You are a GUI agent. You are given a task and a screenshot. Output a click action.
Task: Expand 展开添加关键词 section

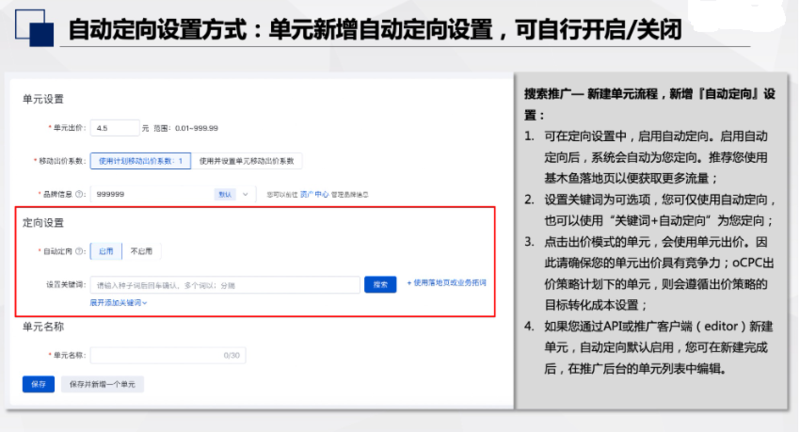click(118, 303)
